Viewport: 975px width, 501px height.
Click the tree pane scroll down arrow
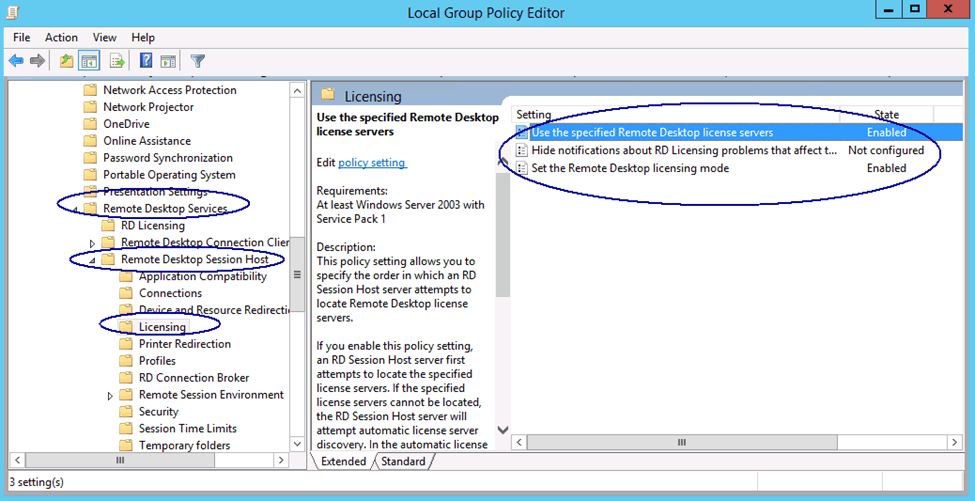coord(297,444)
